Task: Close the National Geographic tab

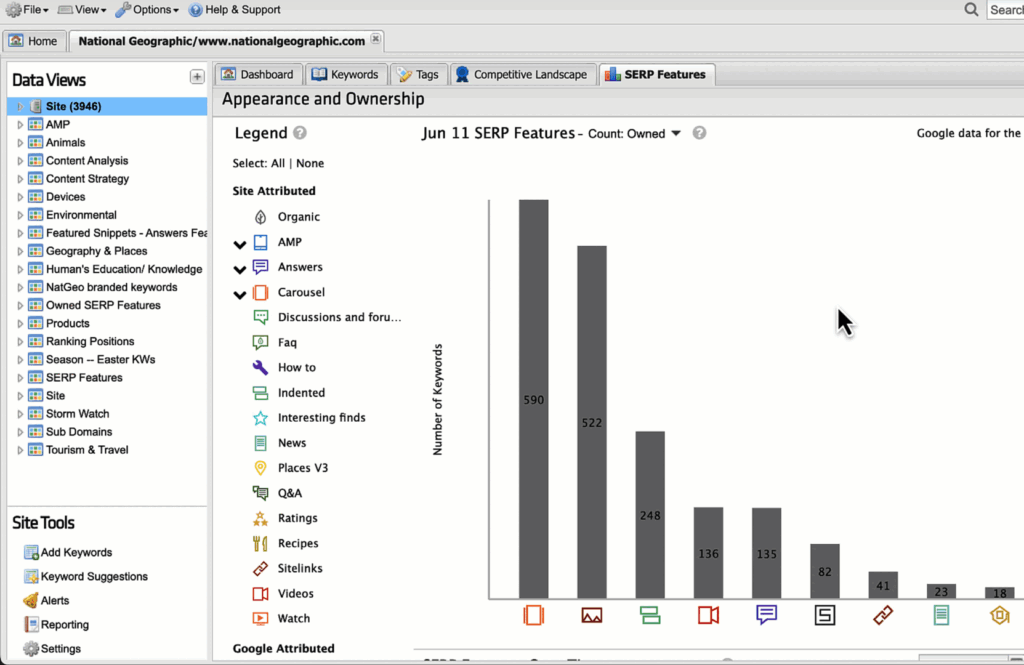Action: (376, 39)
